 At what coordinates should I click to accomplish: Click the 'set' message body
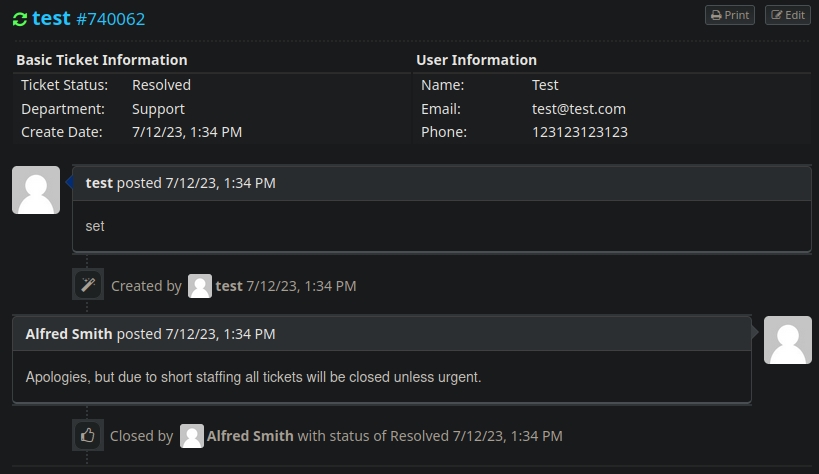pos(95,226)
